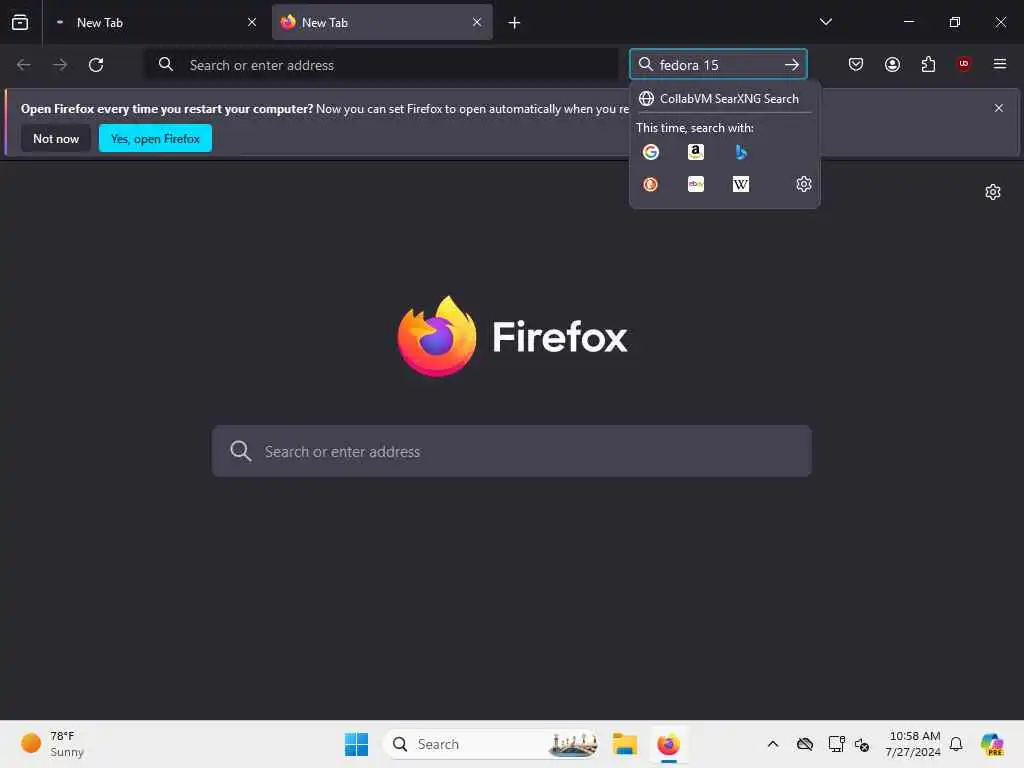Click the fedora 15 search field
Screen dimensions: 1024x768
pyautogui.click(x=717, y=65)
